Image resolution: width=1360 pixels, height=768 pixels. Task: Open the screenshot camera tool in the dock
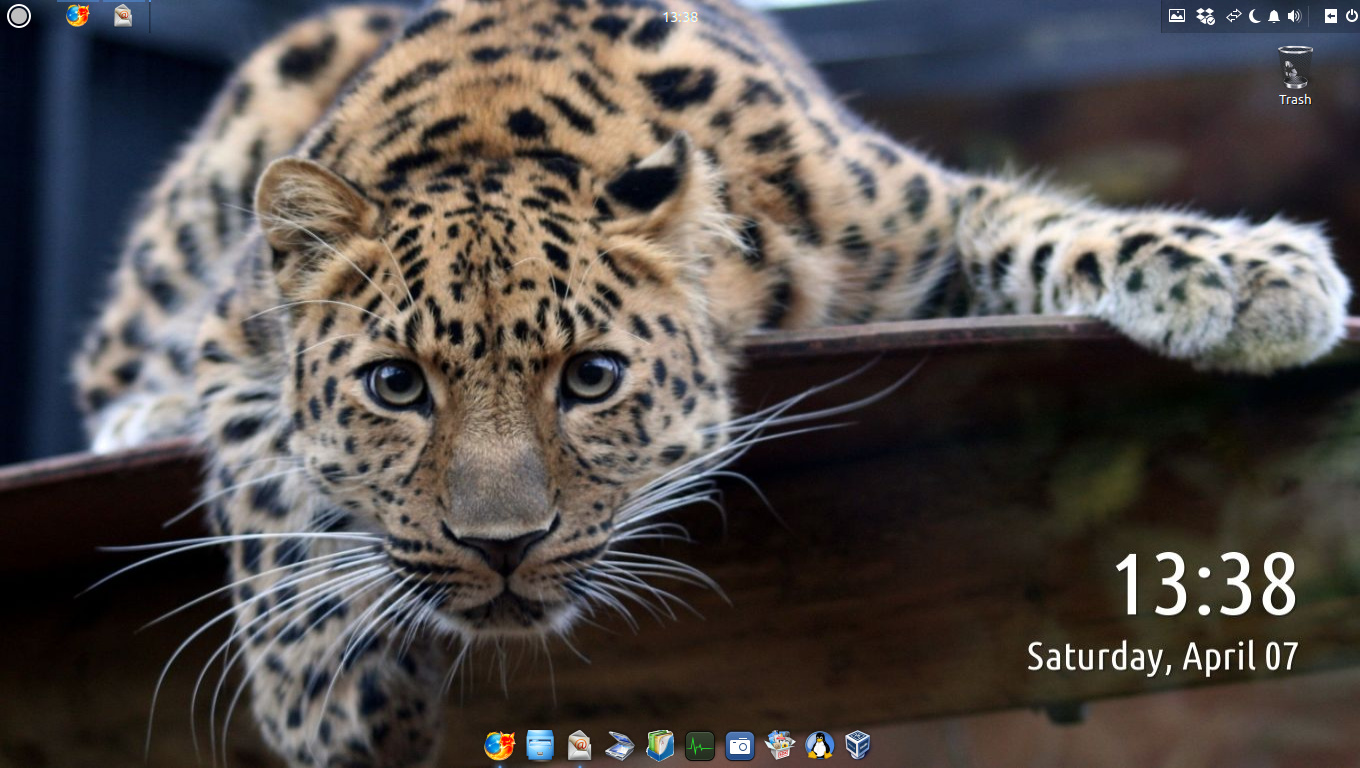(740, 745)
